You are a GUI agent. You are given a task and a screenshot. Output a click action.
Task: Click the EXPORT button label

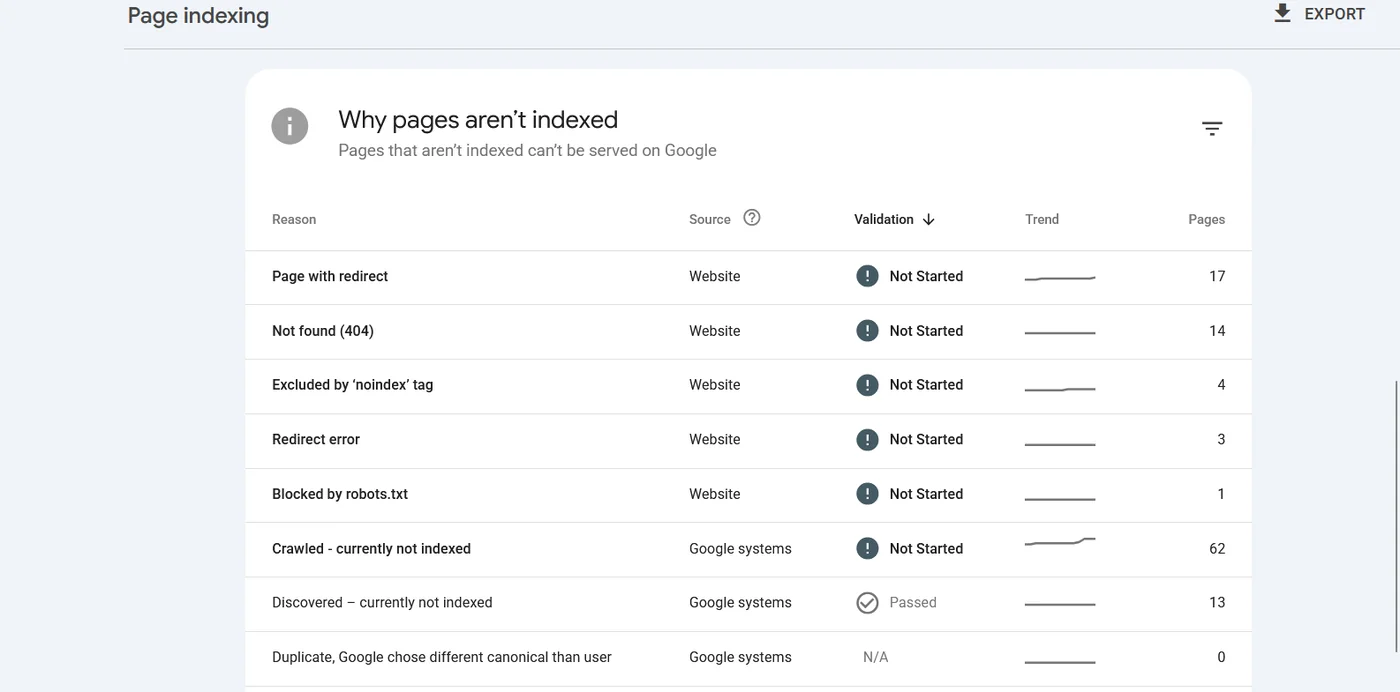pos(1334,14)
